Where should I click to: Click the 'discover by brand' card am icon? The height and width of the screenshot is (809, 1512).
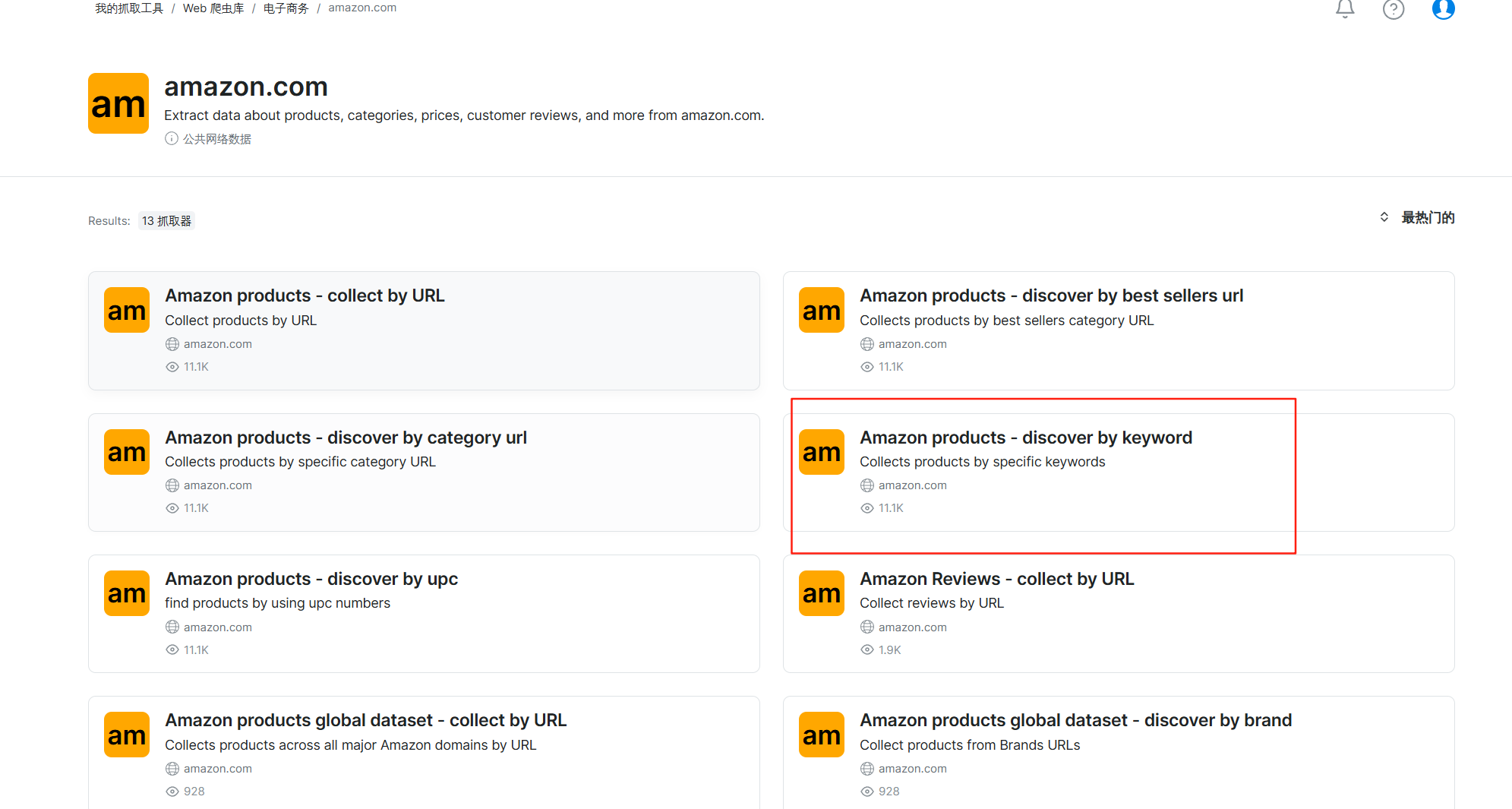click(822, 735)
